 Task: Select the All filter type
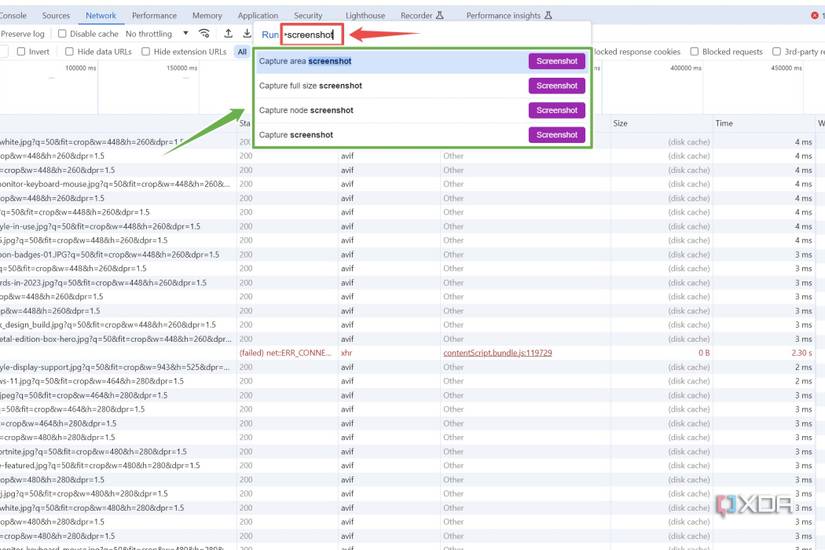(x=242, y=52)
